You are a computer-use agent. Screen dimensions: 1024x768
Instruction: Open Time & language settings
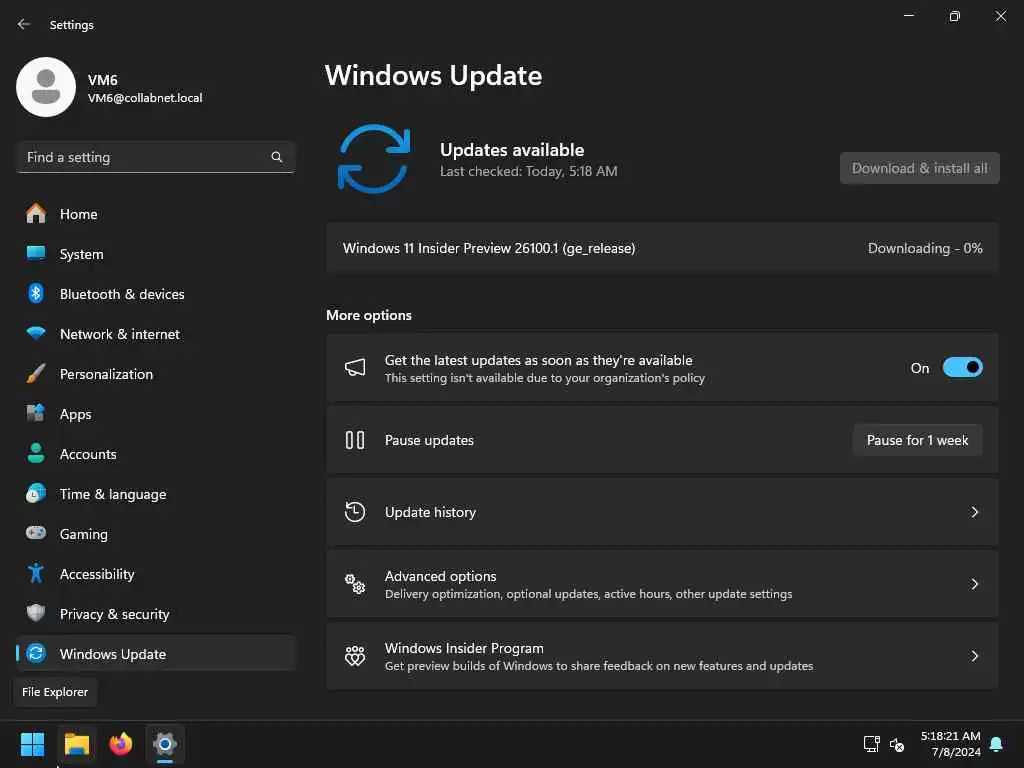click(155, 493)
